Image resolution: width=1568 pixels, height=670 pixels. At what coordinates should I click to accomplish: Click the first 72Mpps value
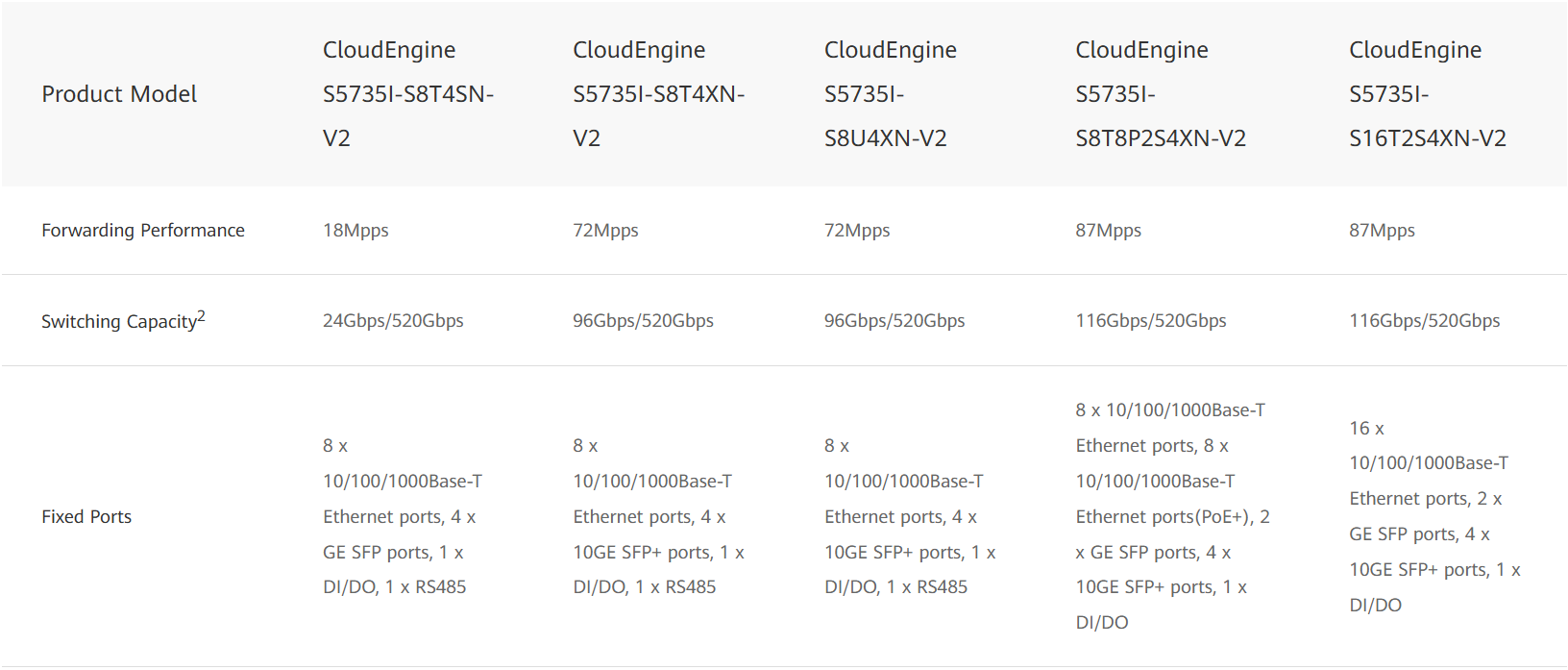(x=605, y=231)
